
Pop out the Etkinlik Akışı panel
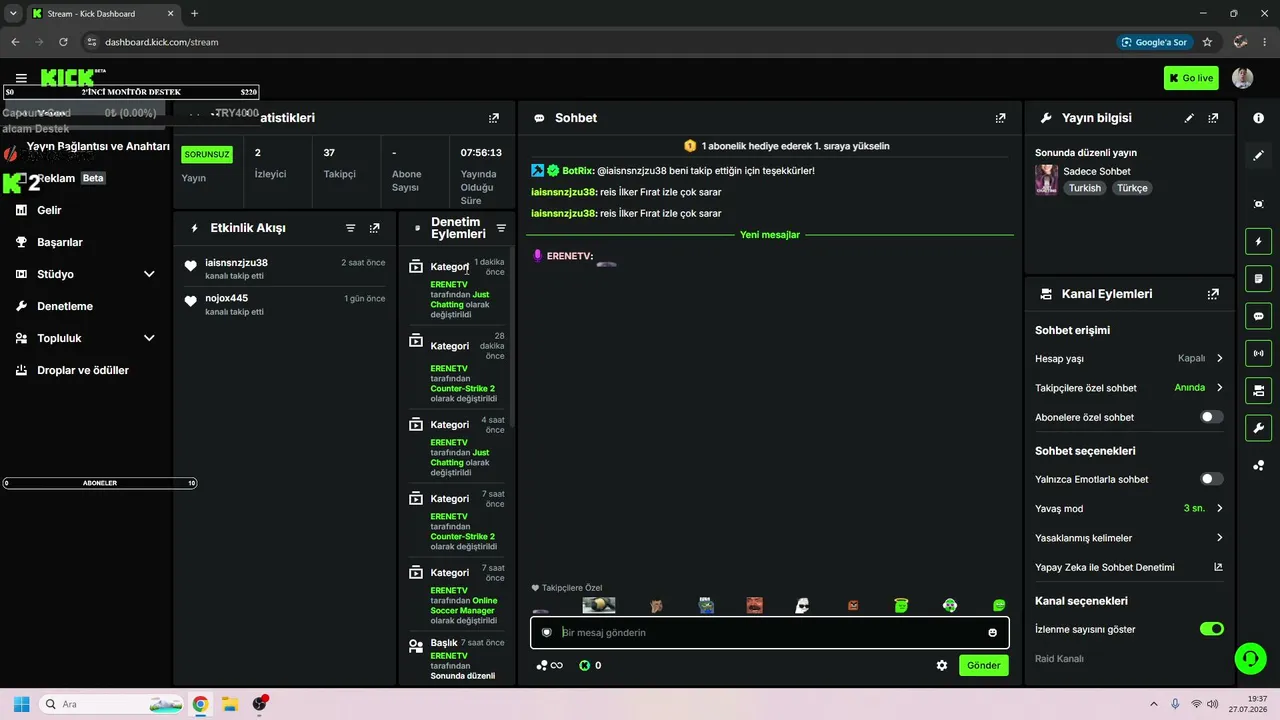(x=375, y=228)
